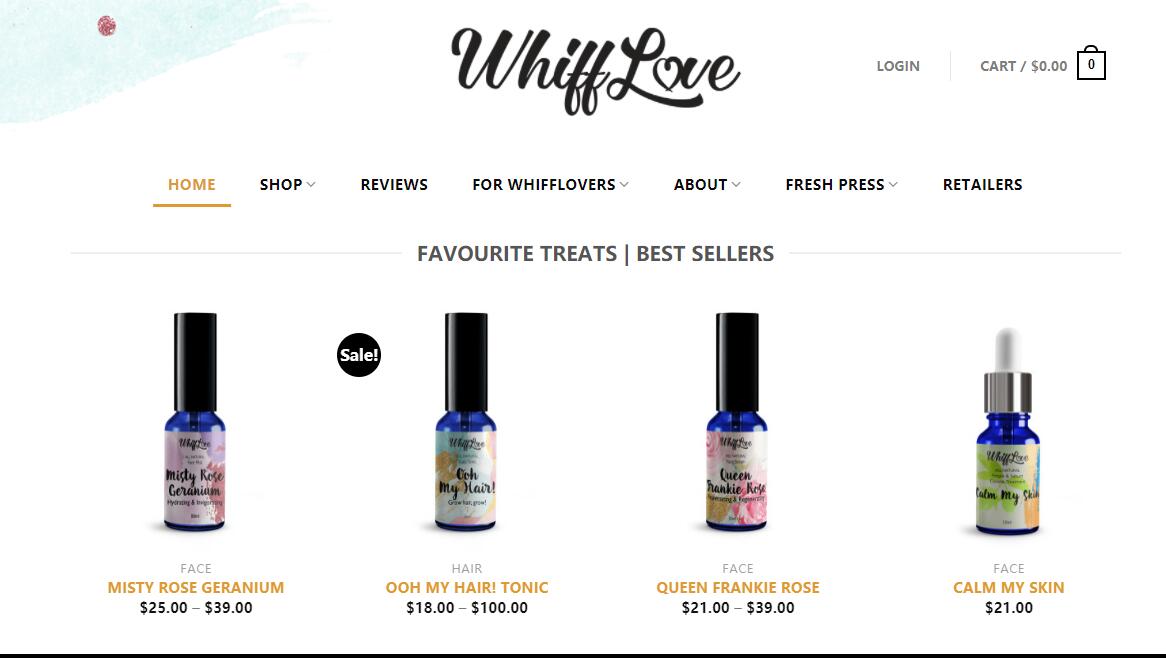Select the Calm My Skin dropper bottle image
This screenshot has width=1166, height=658.
[x=1008, y=431]
